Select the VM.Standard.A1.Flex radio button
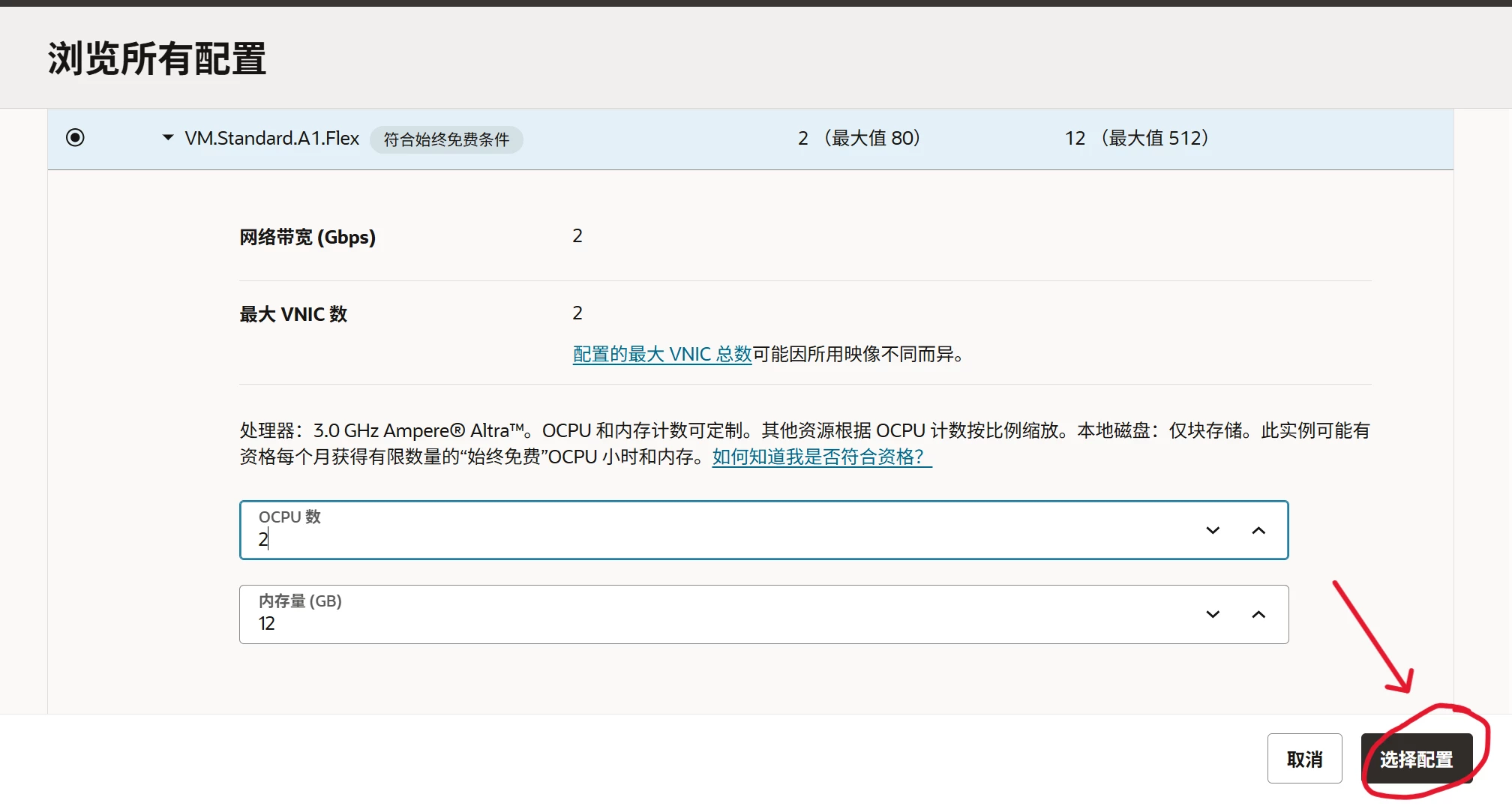This screenshot has width=1512, height=809. click(x=75, y=138)
